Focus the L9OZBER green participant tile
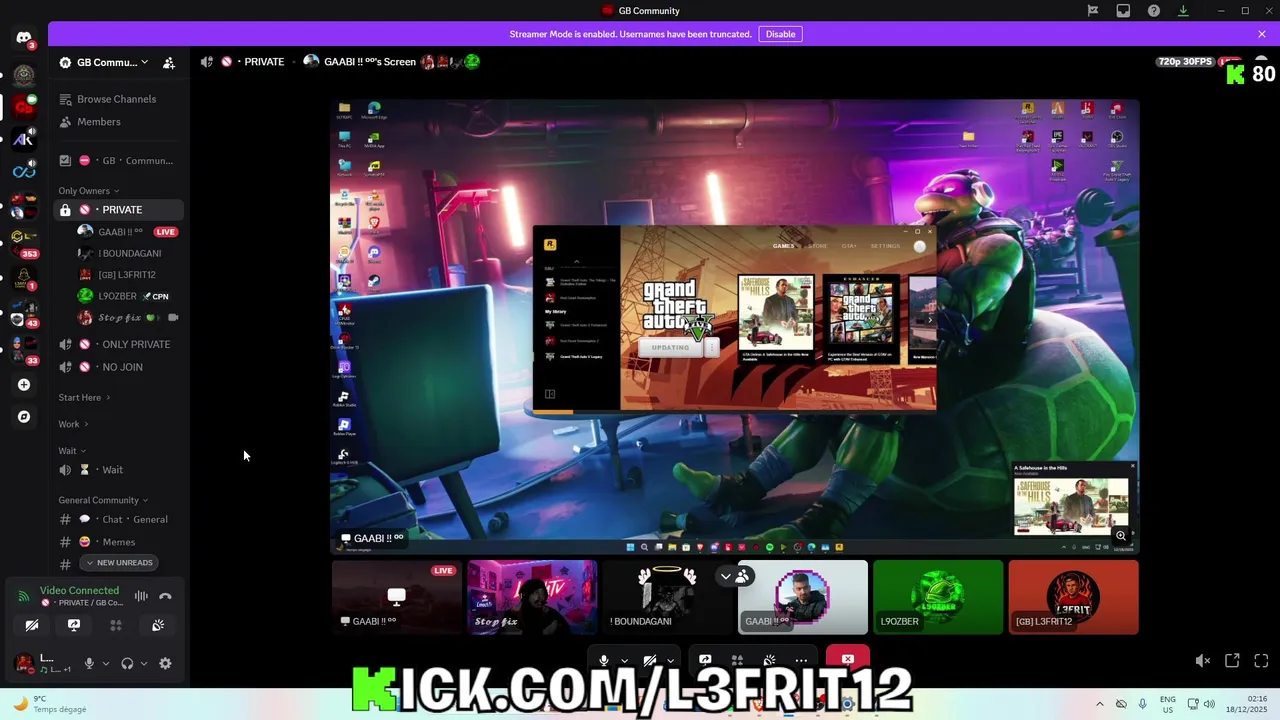The image size is (1280, 720). (938, 597)
